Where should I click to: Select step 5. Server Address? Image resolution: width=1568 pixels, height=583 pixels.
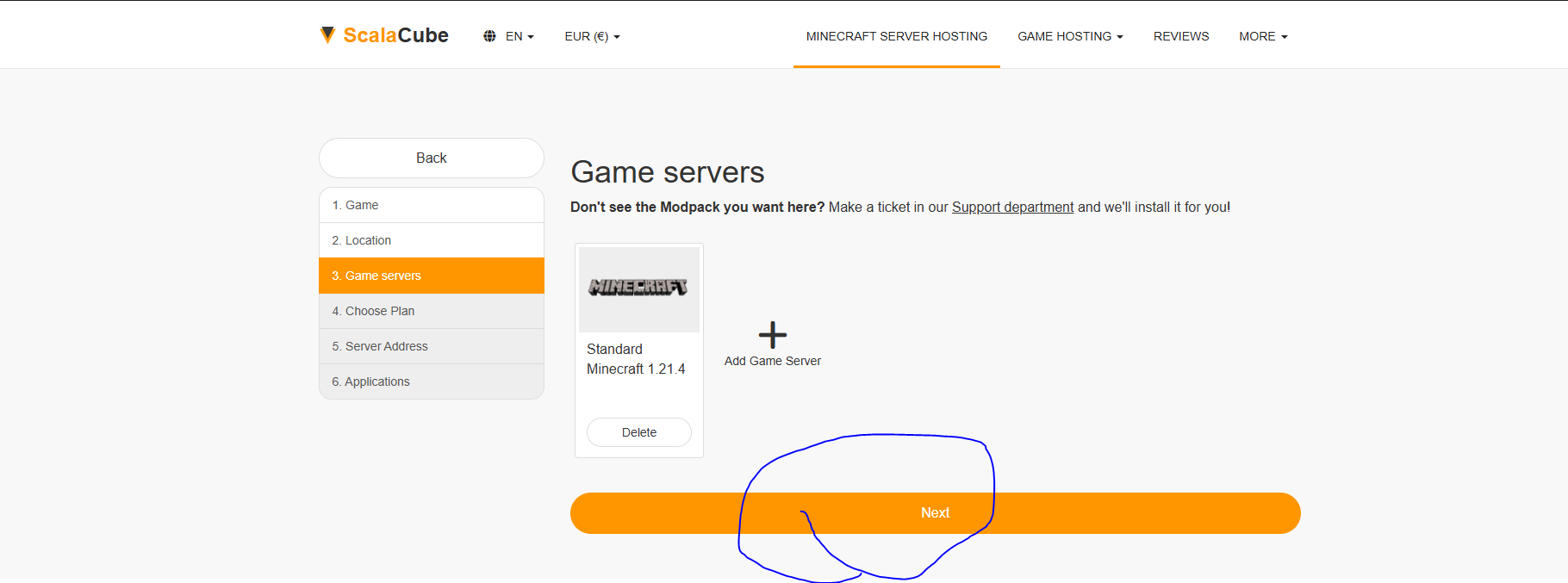tap(432, 346)
